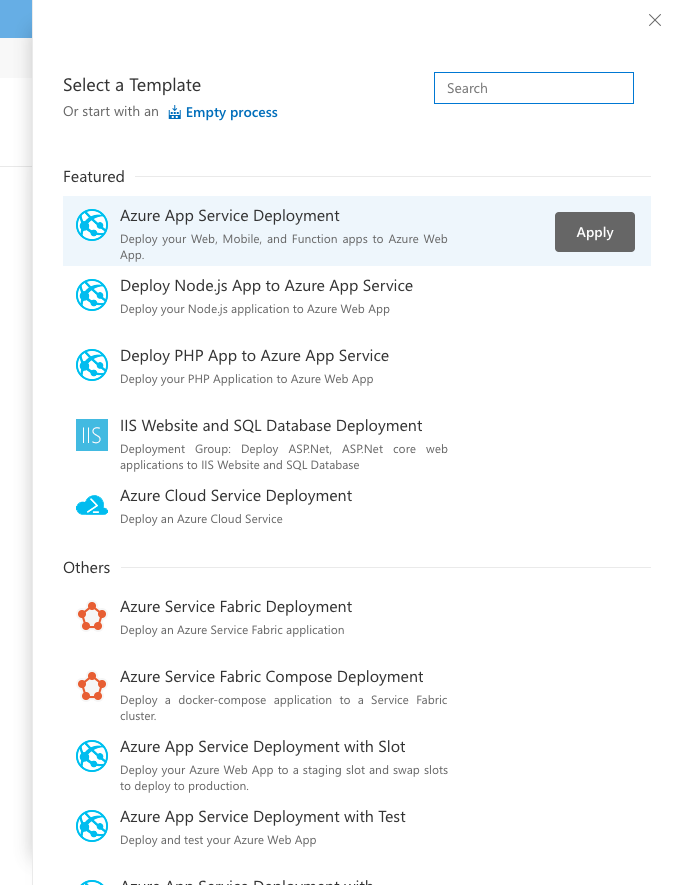Click the Deploy PHP App template icon
The image size is (679, 885).
point(92,365)
